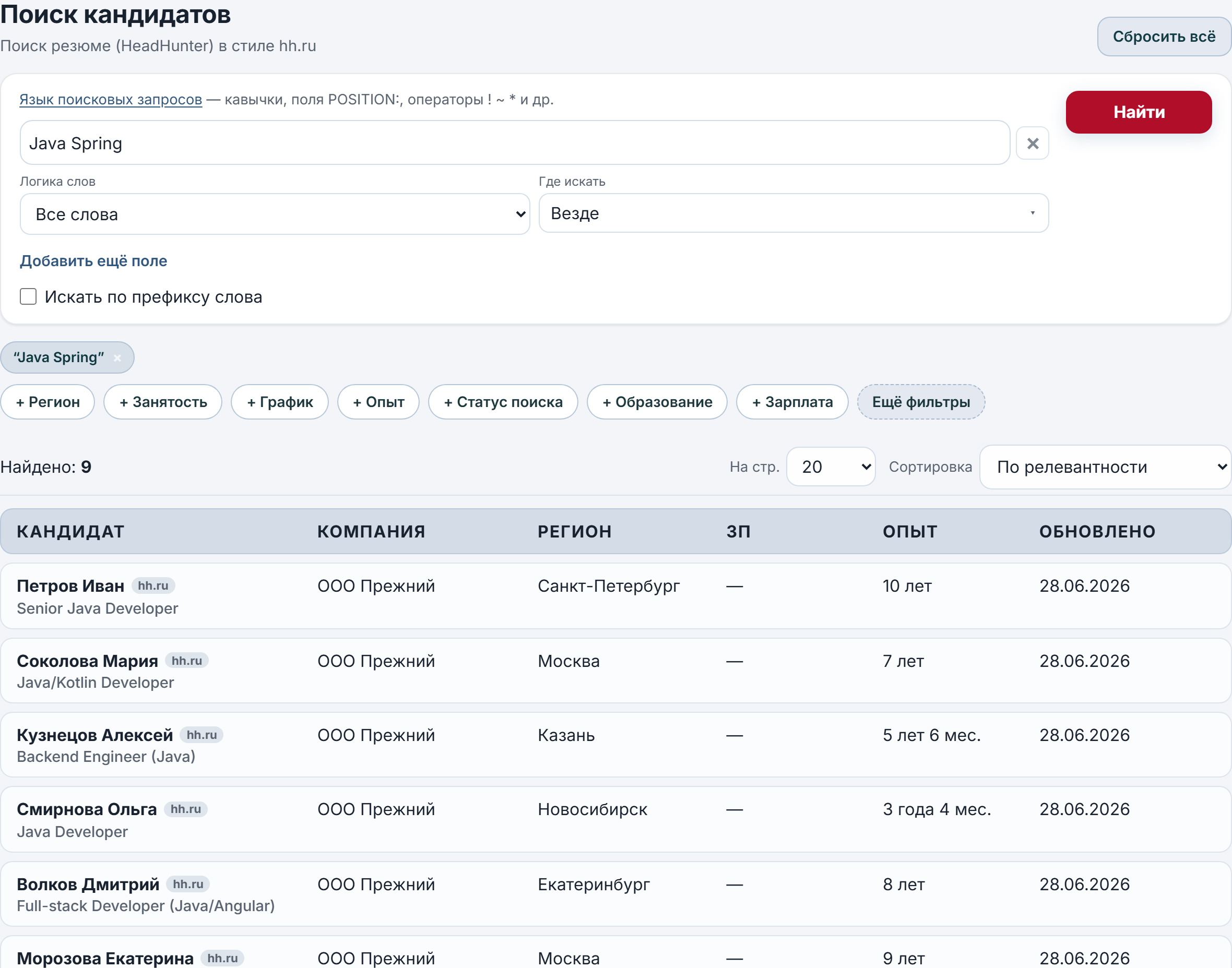Open the "Логика слов" dropdown

coord(275,214)
